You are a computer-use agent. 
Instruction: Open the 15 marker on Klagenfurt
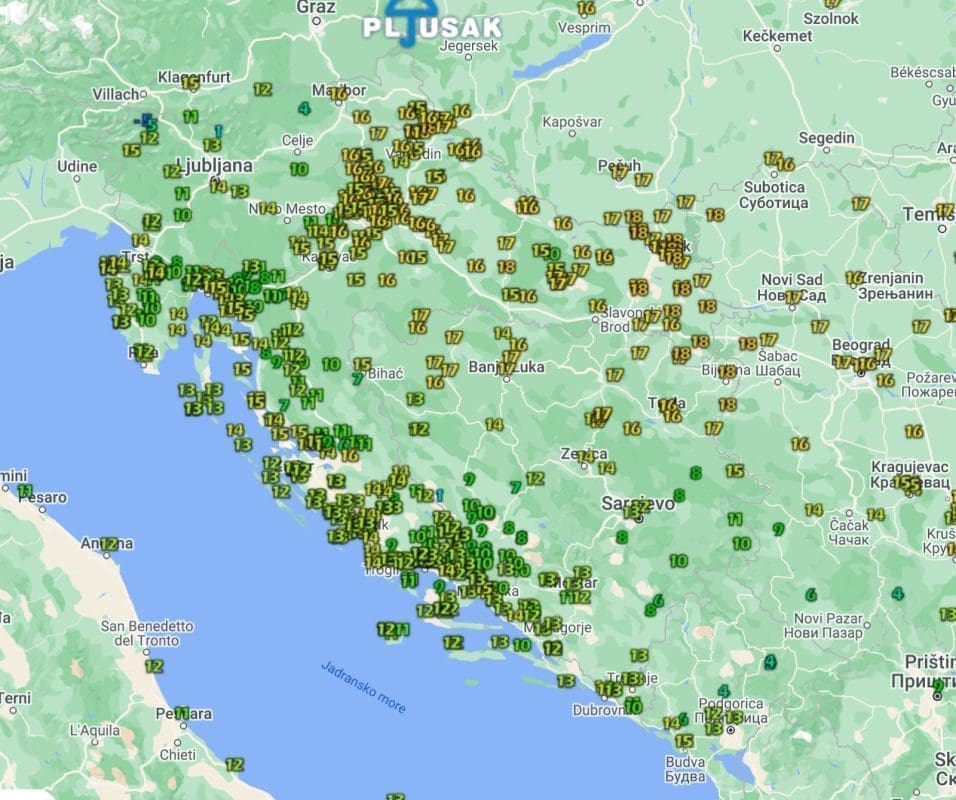[x=190, y=83]
